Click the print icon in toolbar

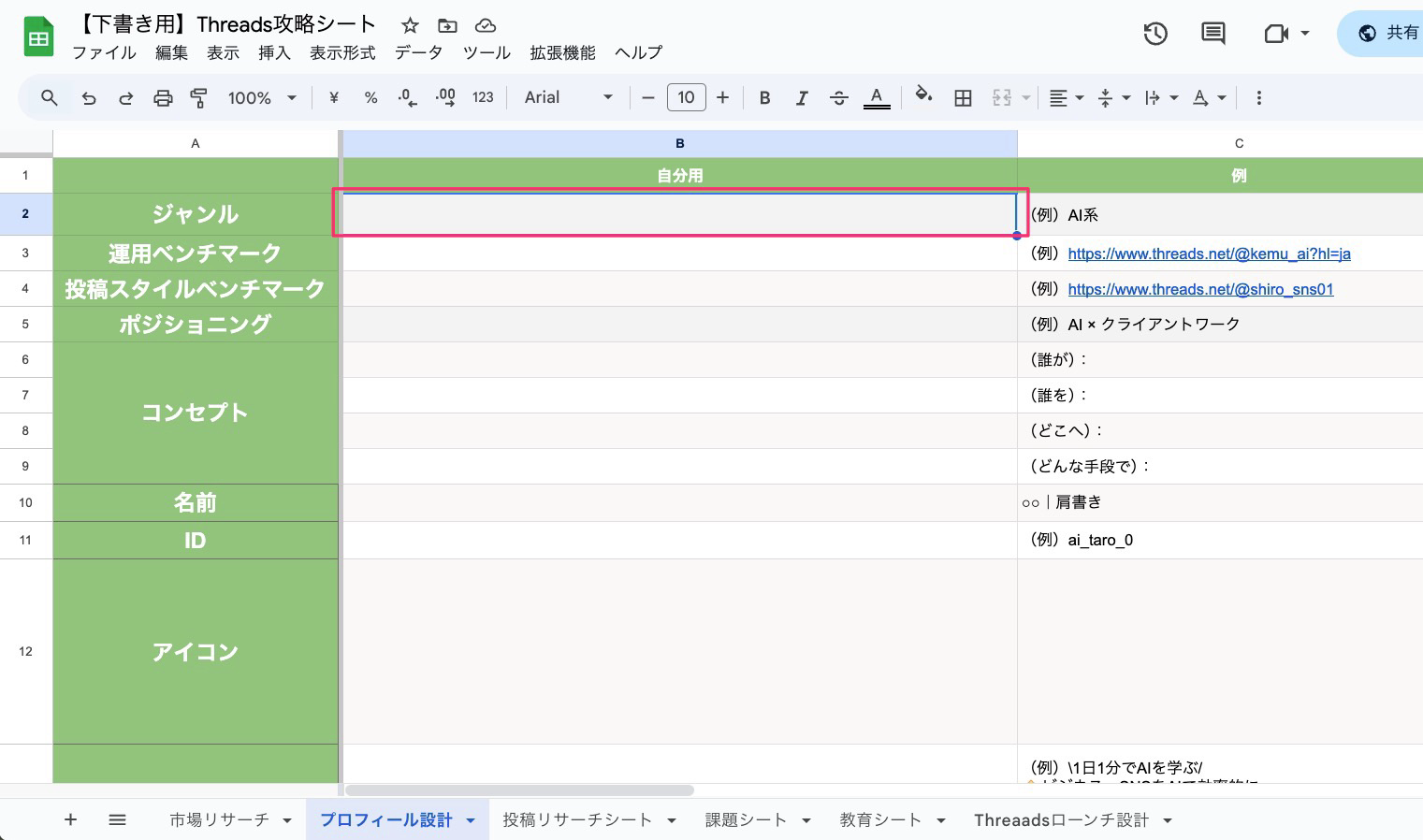tap(163, 98)
